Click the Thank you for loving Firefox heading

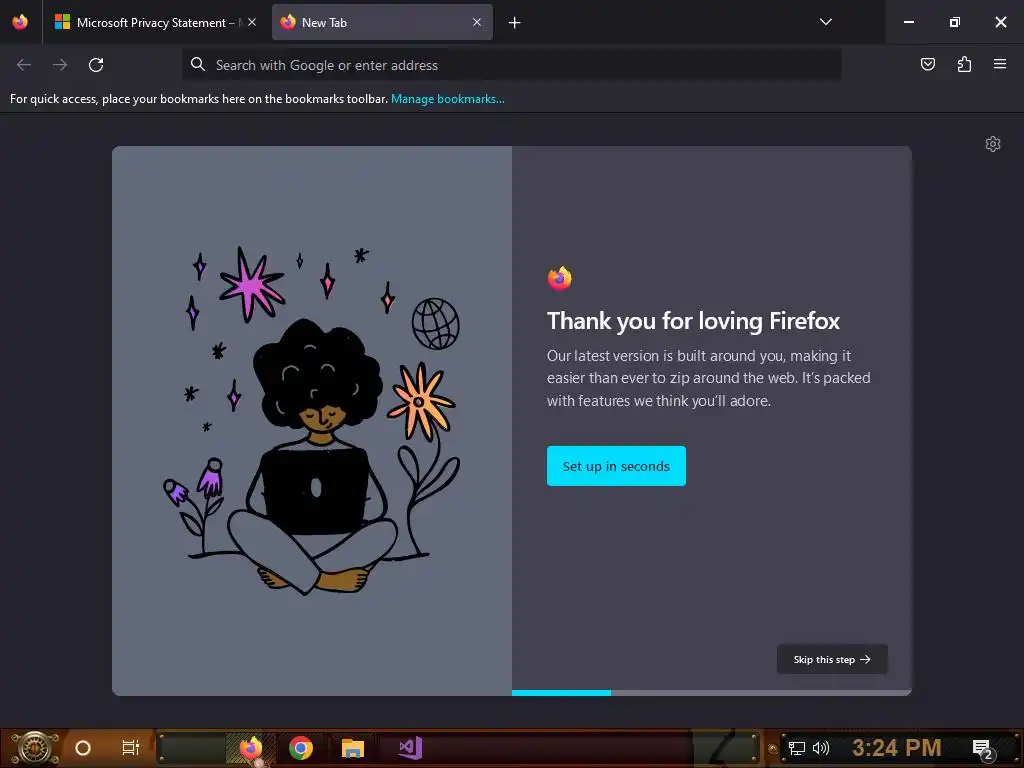[693, 321]
